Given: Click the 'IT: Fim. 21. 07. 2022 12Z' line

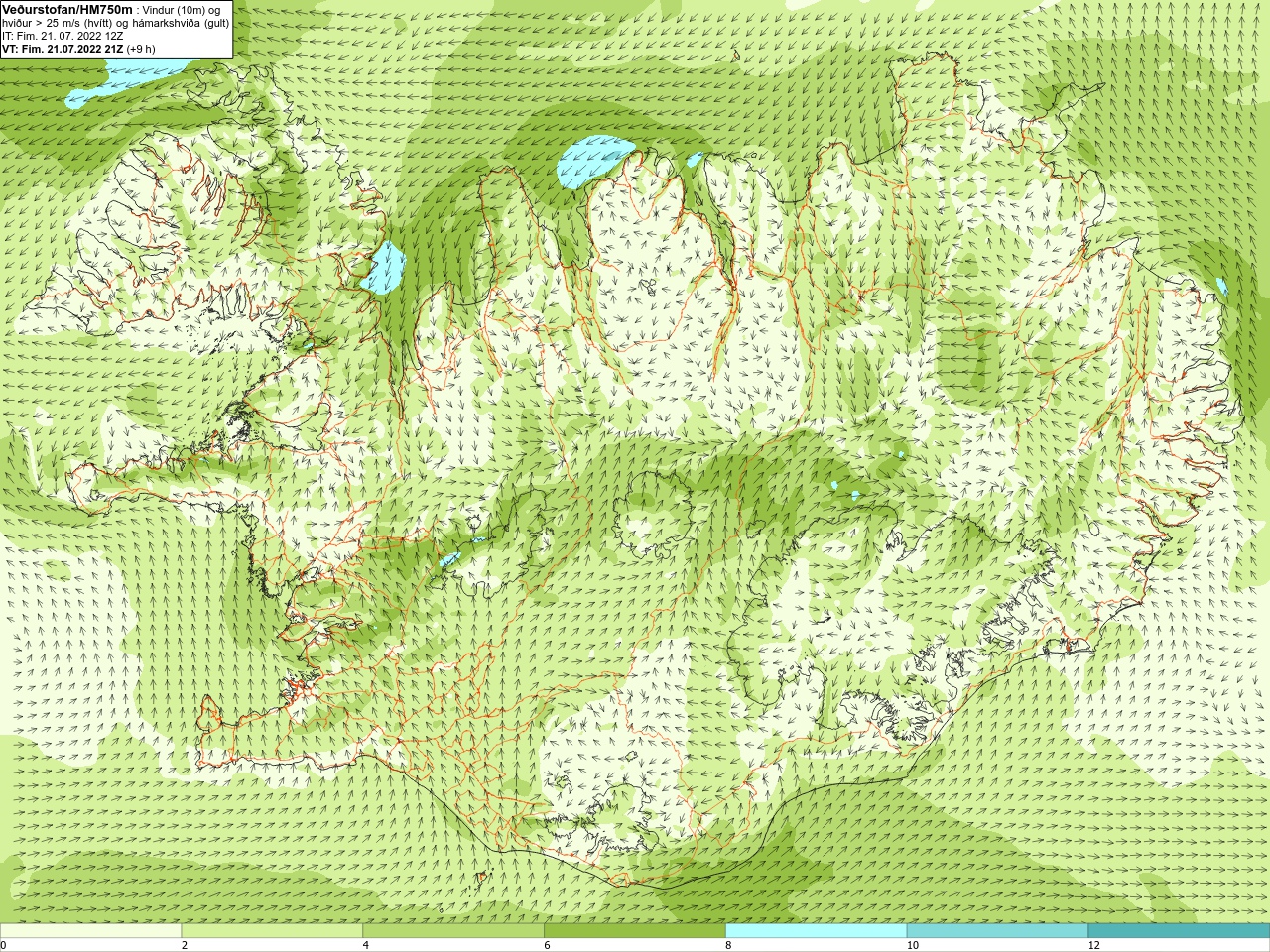Looking at the screenshot, I should click(x=63, y=36).
